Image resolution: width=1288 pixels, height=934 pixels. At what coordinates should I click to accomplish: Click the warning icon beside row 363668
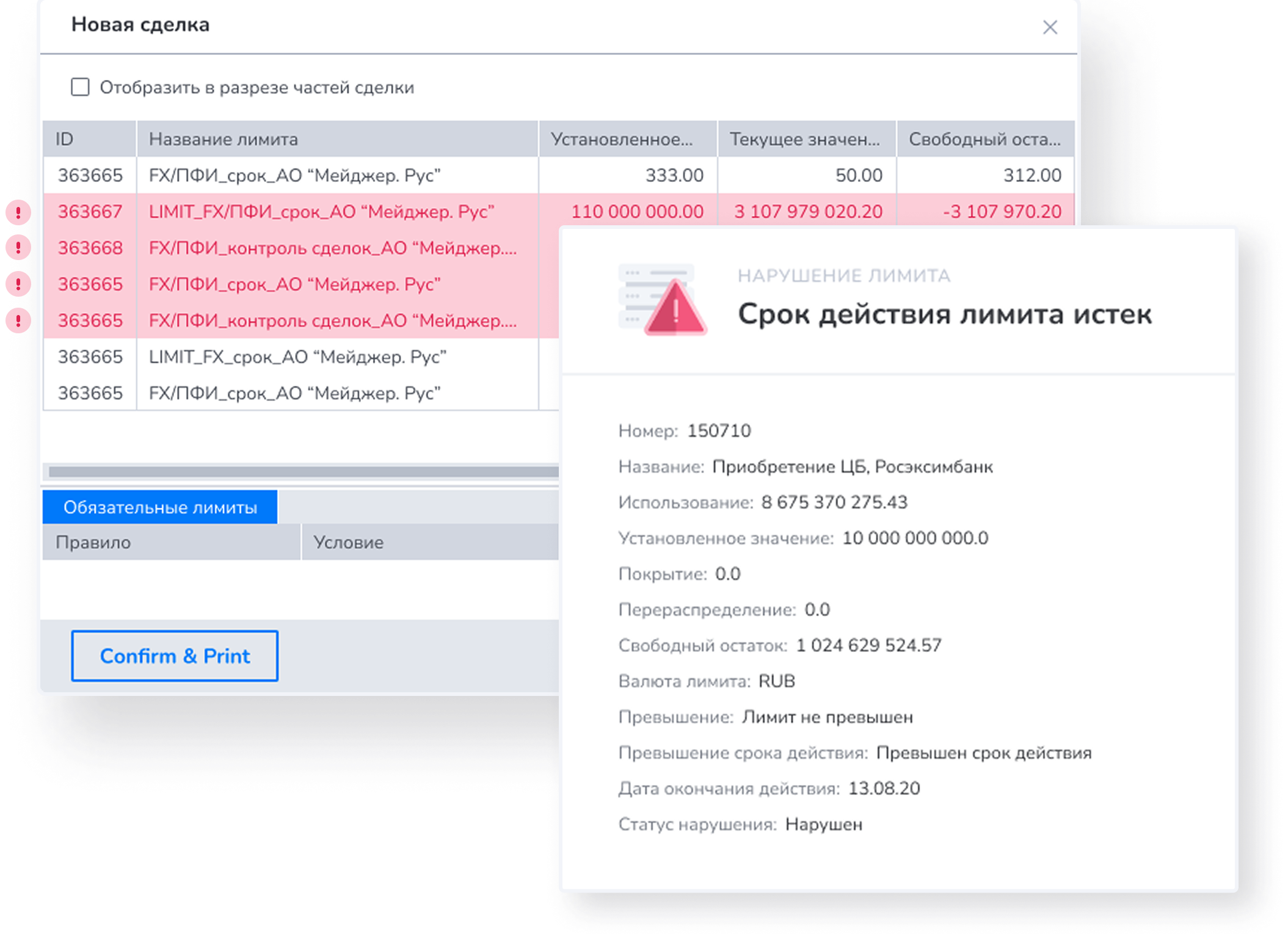pyautogui.click(x=18, y=248)
